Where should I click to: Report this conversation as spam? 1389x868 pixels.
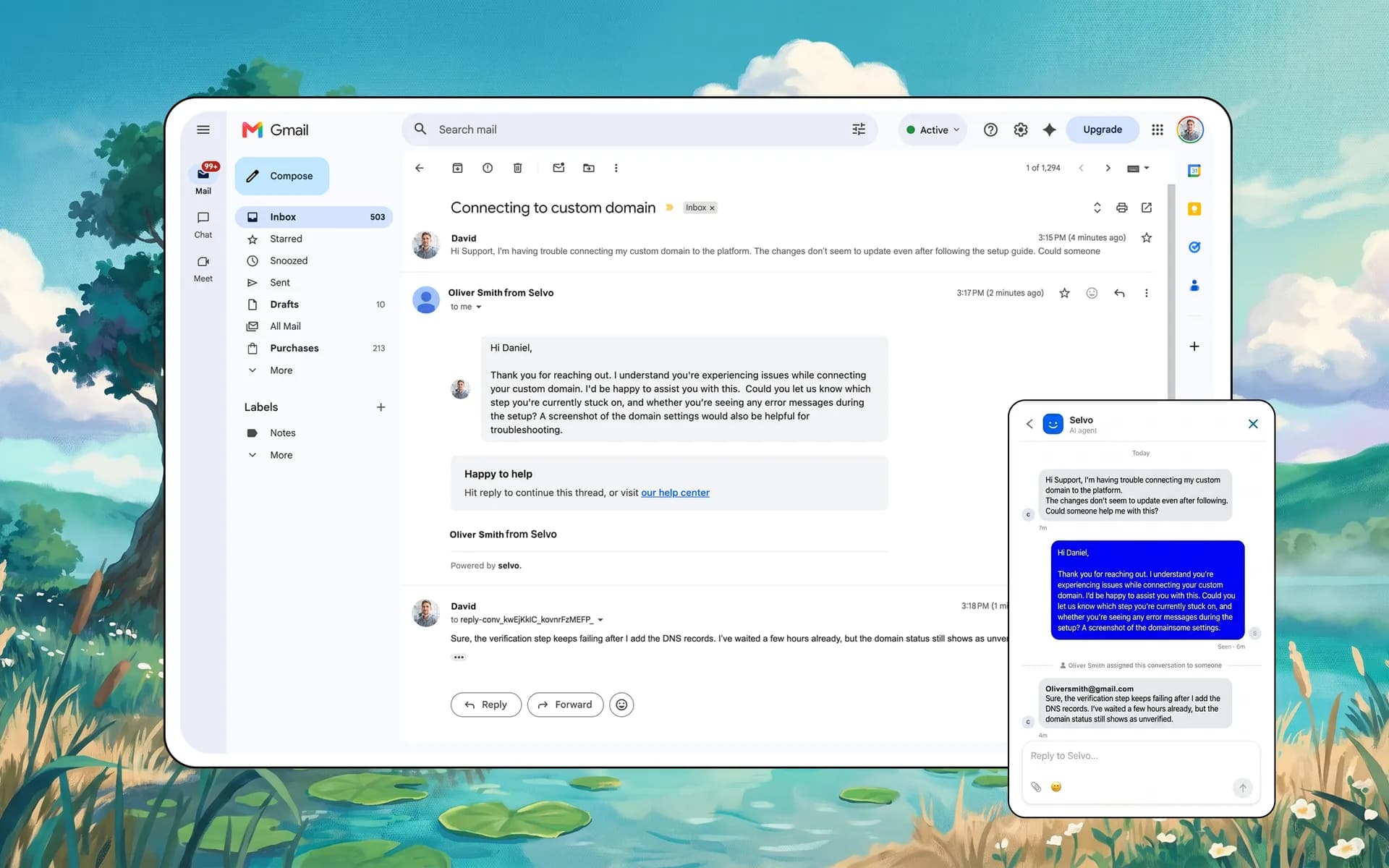point(488,168)
